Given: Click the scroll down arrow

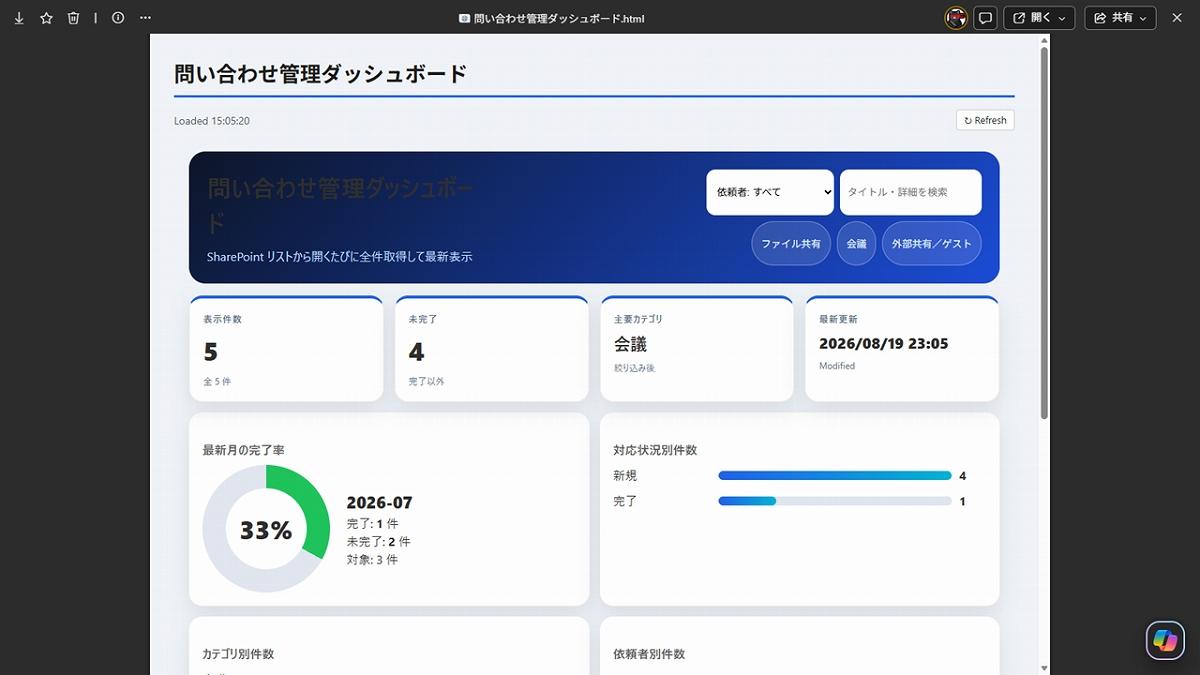Looking at the screenshot, I should tap(1045, 667).
